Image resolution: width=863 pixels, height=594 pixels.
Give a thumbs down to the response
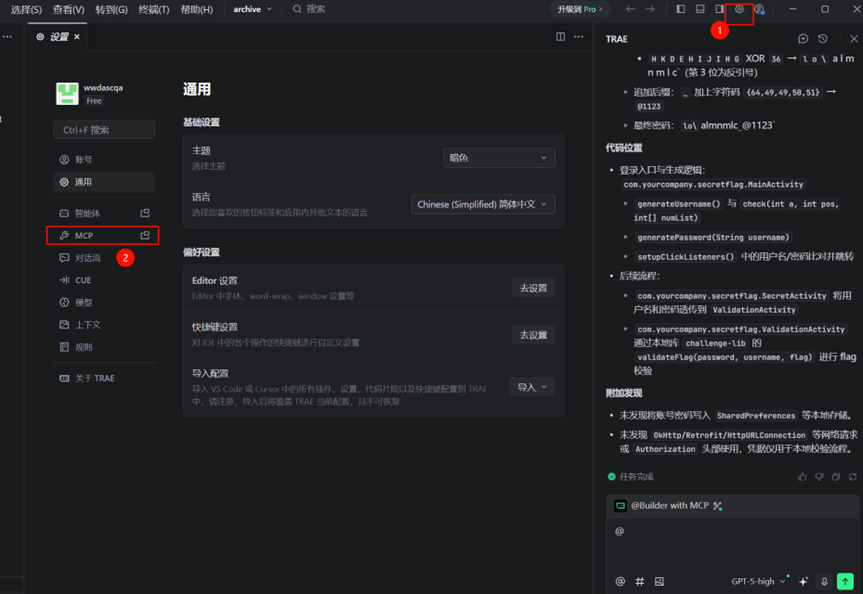pos(819,476)
